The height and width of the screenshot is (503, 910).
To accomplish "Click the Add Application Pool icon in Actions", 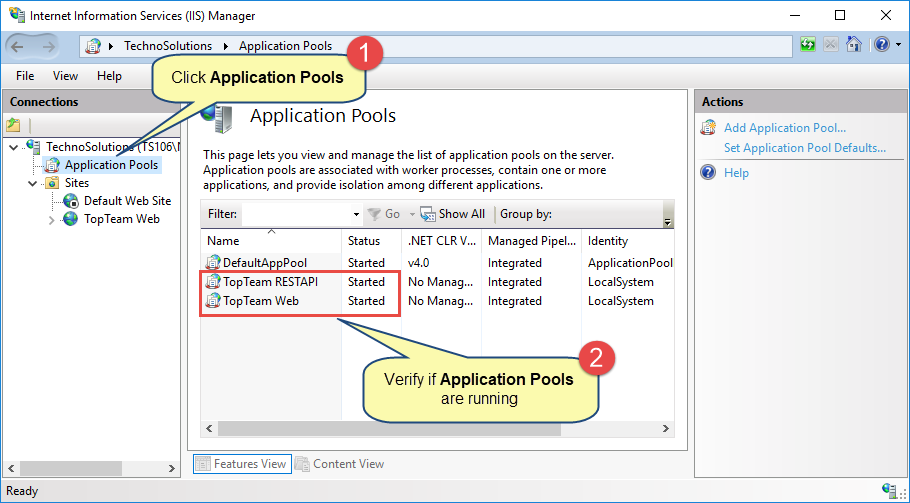I will coord(708,128).
